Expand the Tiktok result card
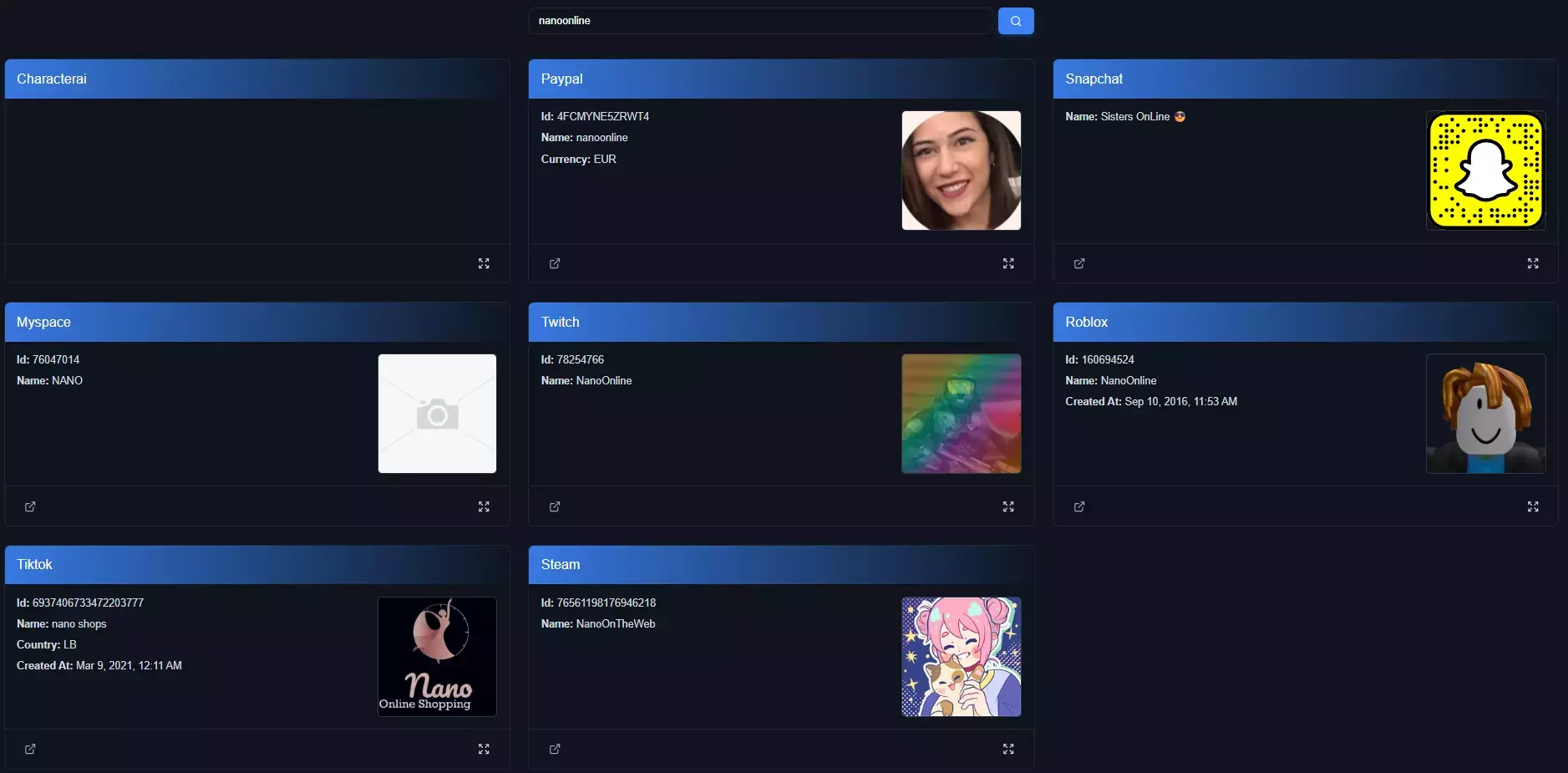Viewport: 1568px width, 773px height. point(484,749)
